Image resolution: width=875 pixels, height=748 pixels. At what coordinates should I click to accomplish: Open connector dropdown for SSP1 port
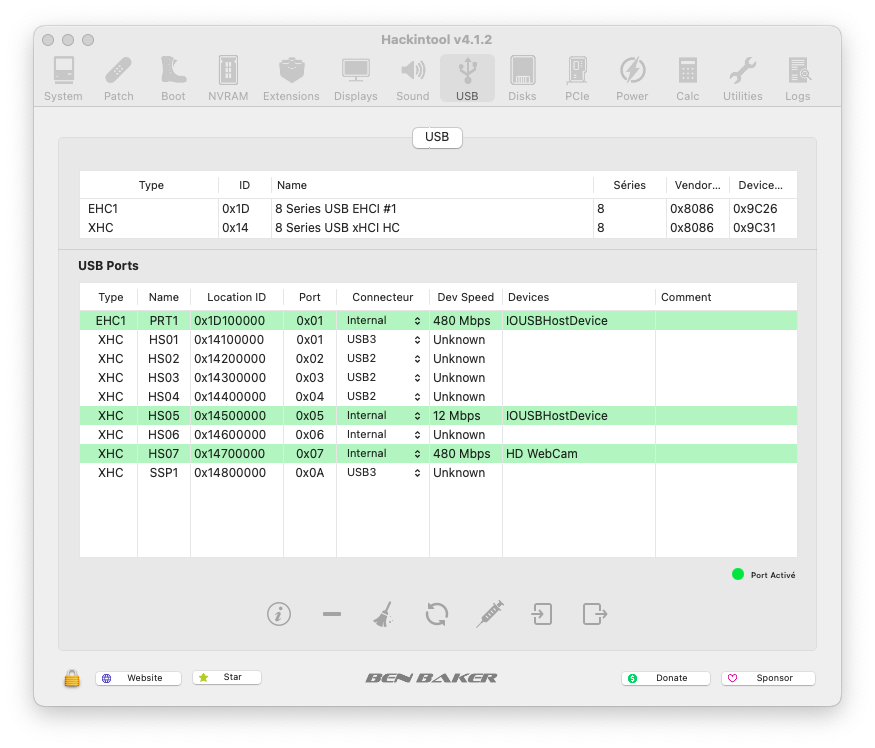pos(383,472)
